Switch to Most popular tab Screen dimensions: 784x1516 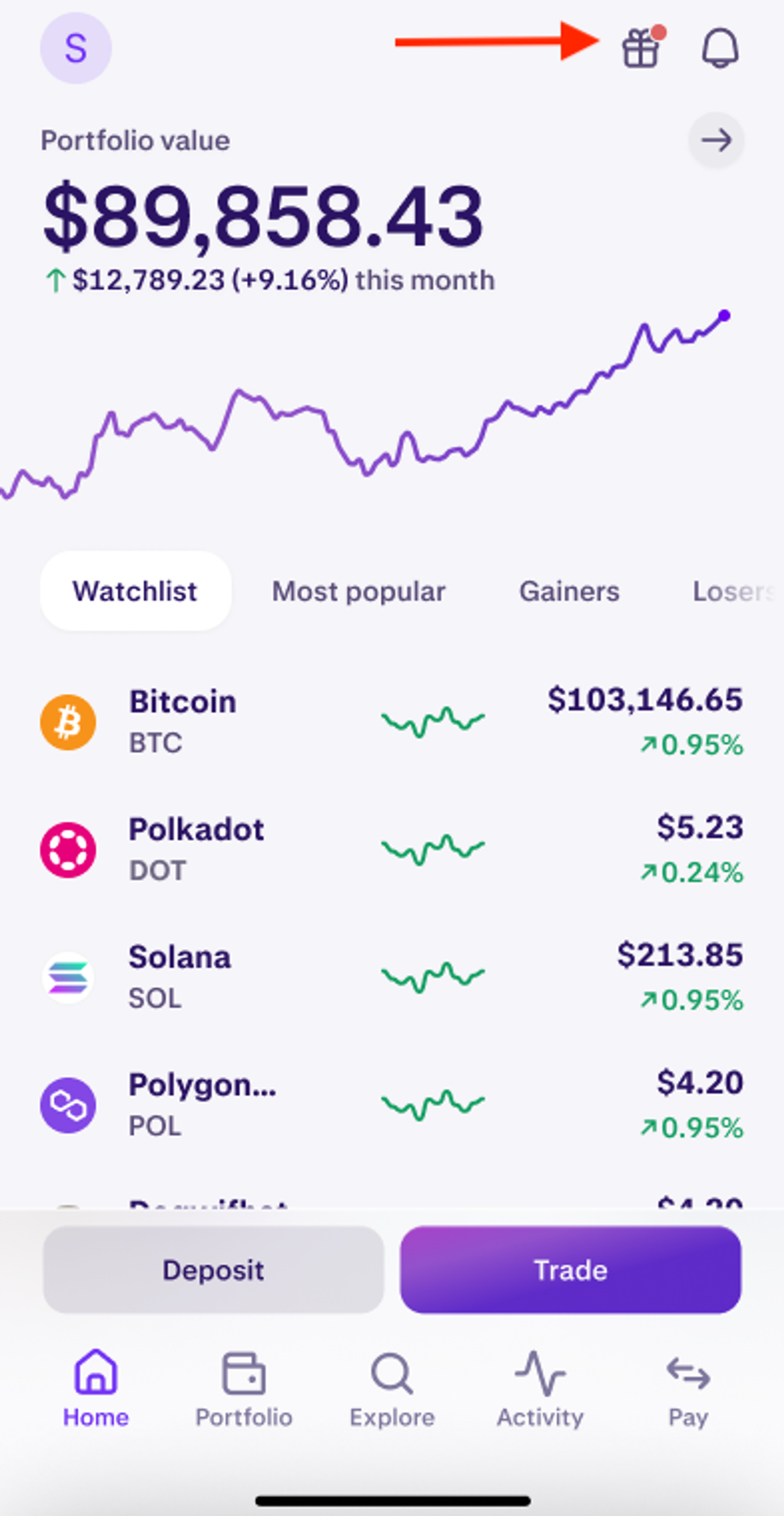358,591
